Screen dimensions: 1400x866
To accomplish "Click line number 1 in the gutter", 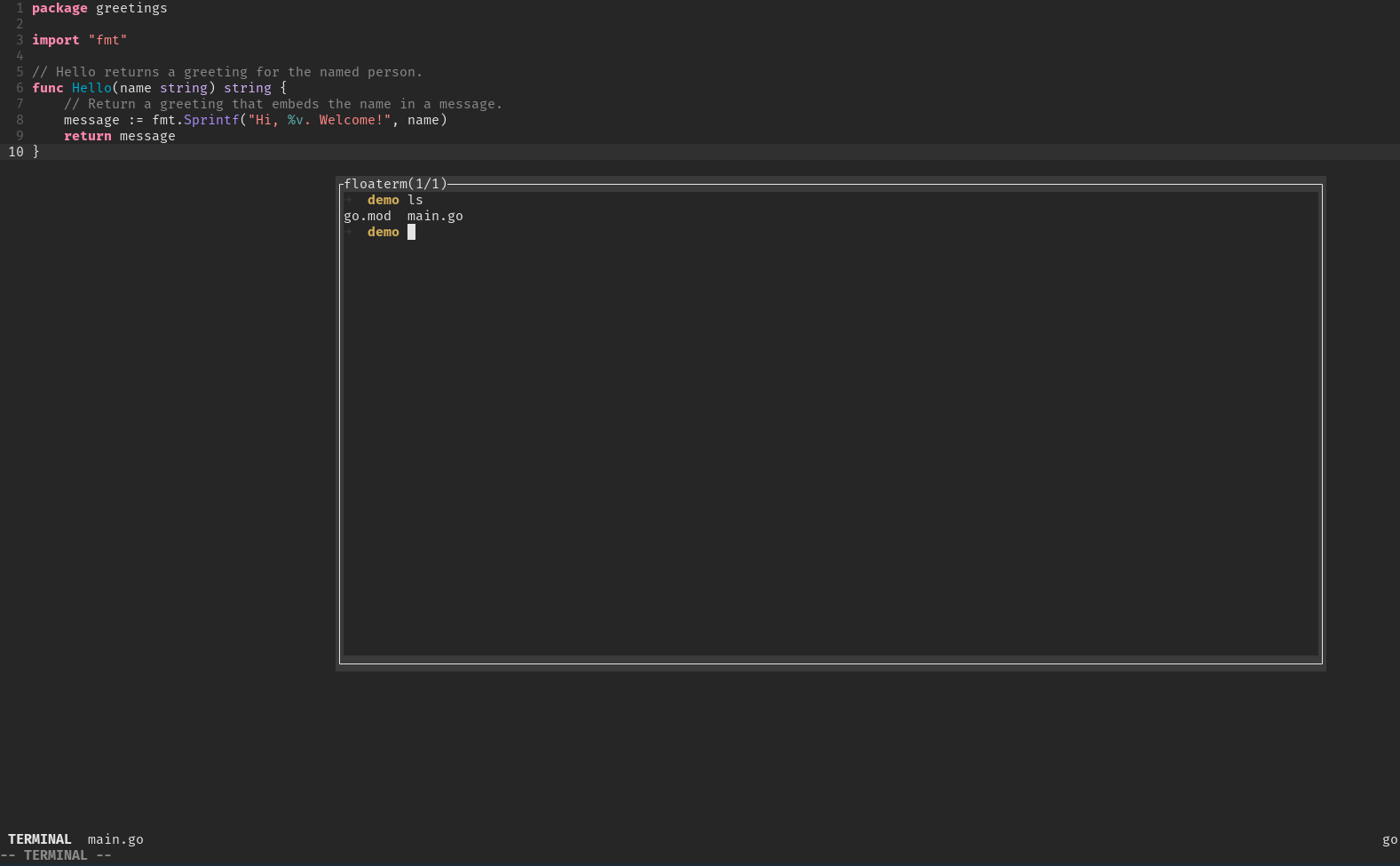I will pos(20,8).
